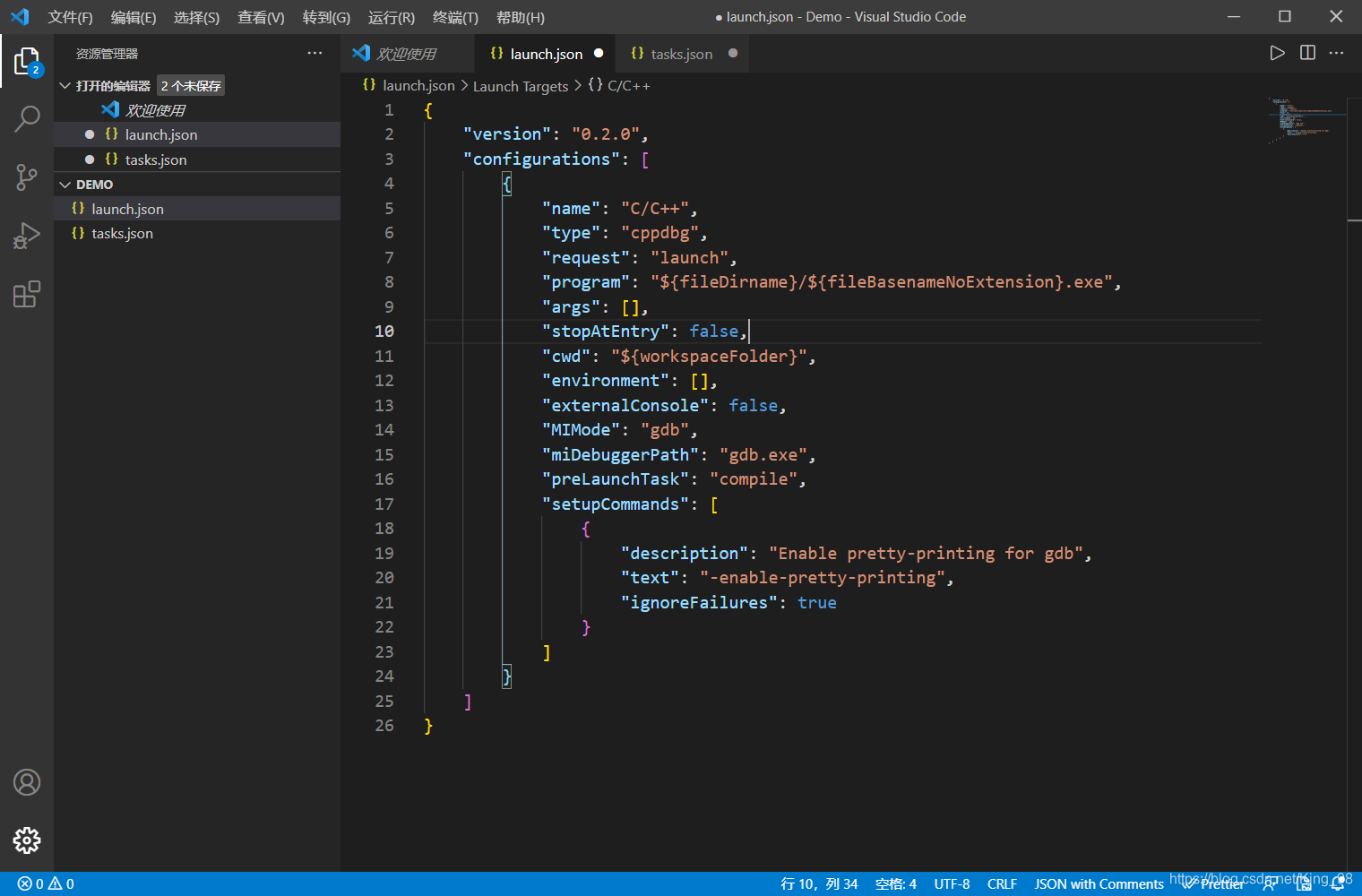The image size is (1362, 896).
Task: Click "configurations" key on line 3
Action: pos(541,159)
